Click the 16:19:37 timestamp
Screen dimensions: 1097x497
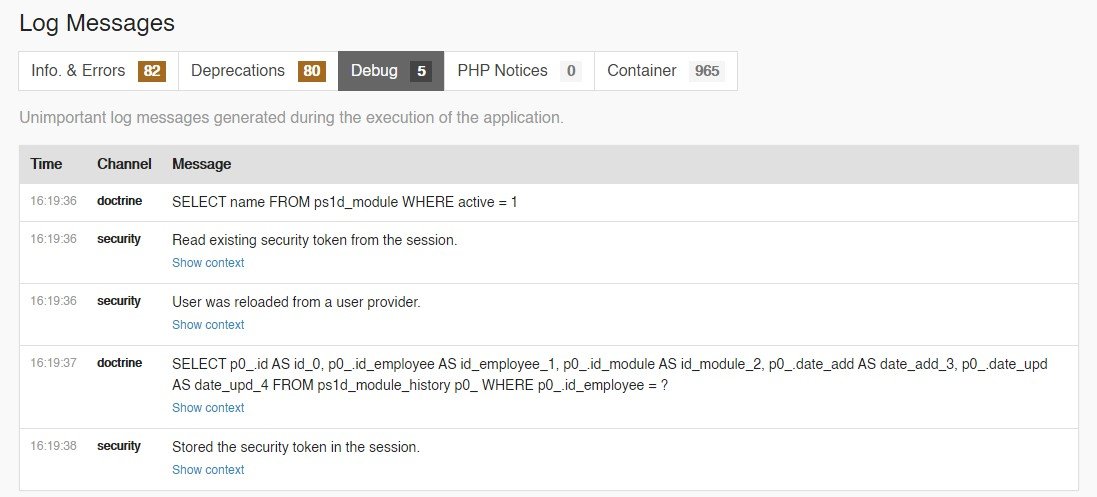pos(53,363)
